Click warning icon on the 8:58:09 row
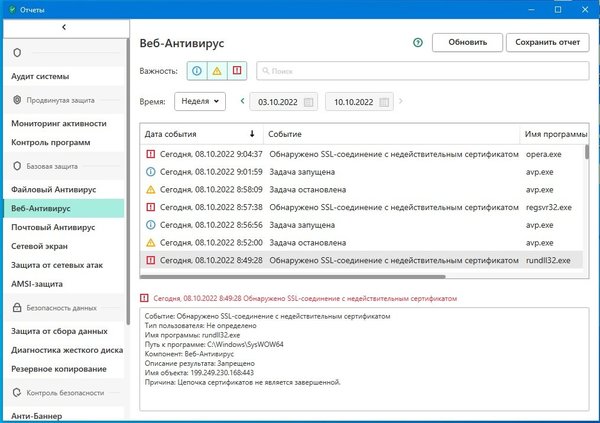 click(151, 189)
